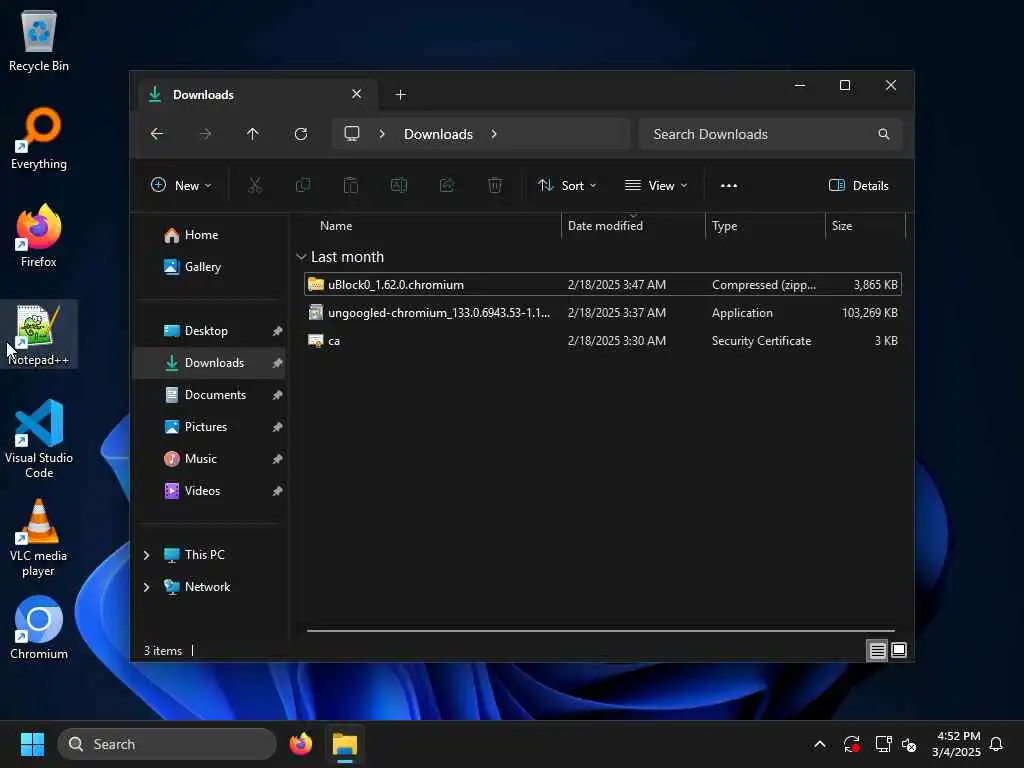Open the notifications bell
Screen dimensions: 1024x768
[x=996, y=744]
